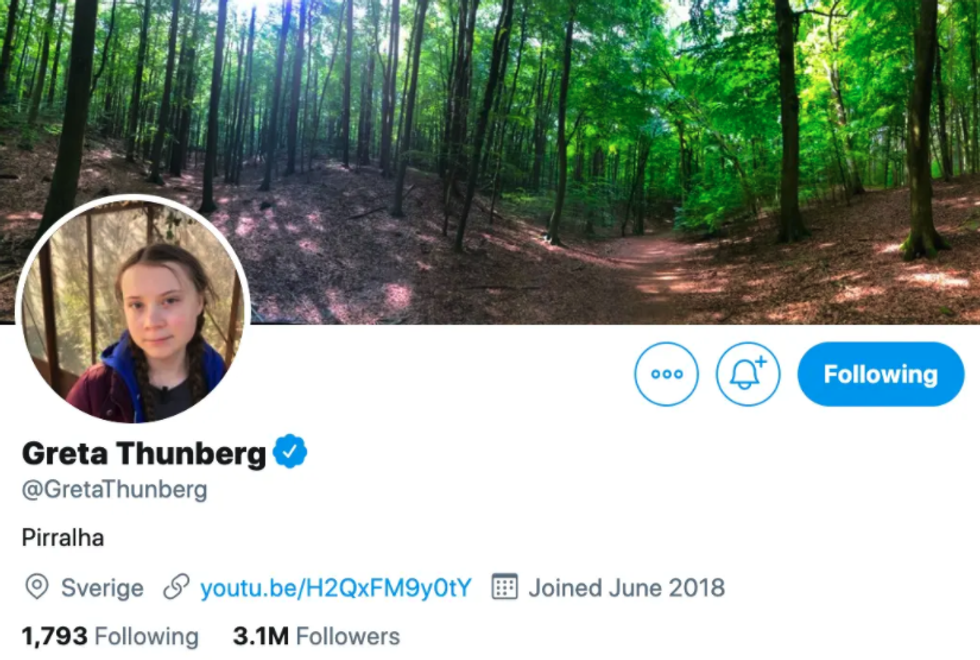View the round profile picture

(x=133, y=310)
